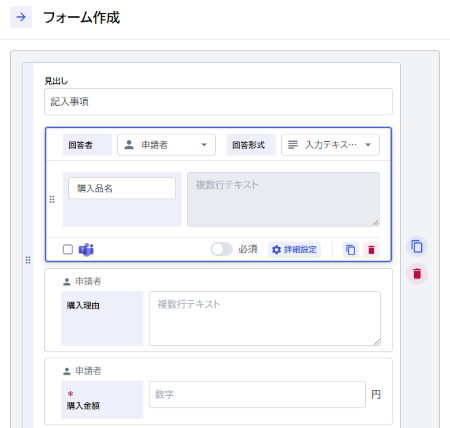This screenshot has width=450, height=428.
Task: Click the 複数行テキスト area for 購入理由
Action: (265, 318)
